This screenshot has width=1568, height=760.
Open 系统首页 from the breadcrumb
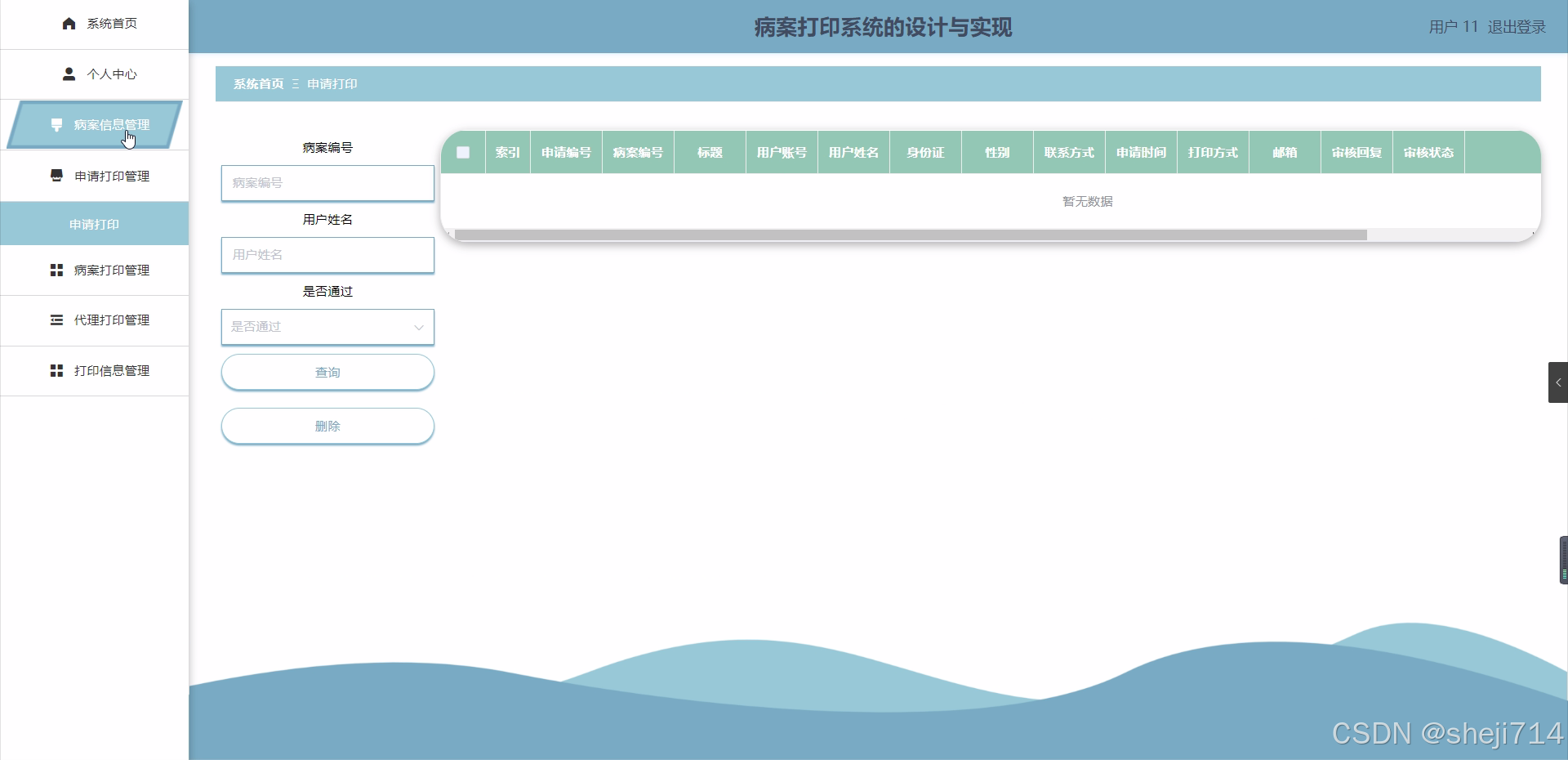point(256,83)
